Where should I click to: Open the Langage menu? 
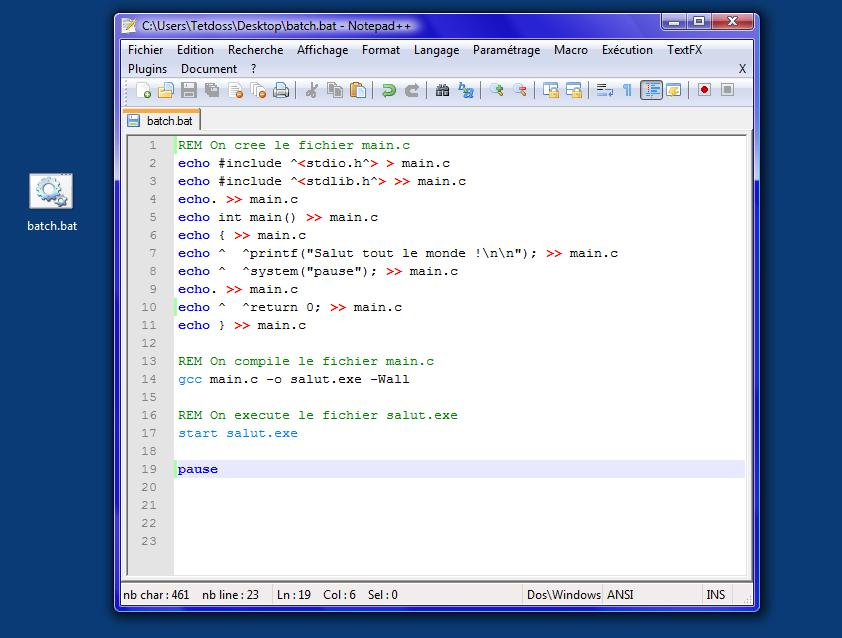[x=436, y=50]
